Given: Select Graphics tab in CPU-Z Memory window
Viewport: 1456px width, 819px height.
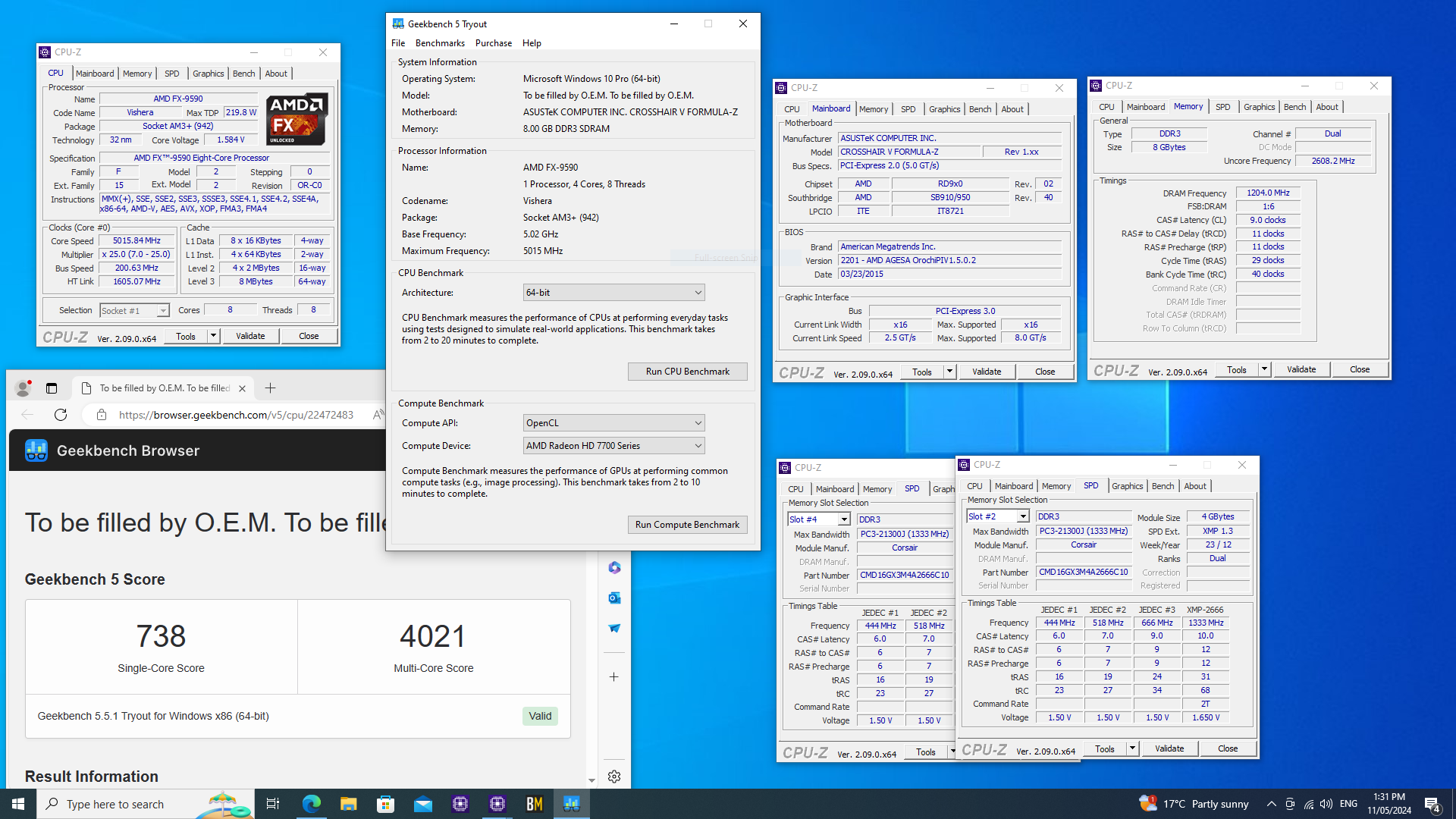Looking at the screenshot, I should click(1259, 107).
